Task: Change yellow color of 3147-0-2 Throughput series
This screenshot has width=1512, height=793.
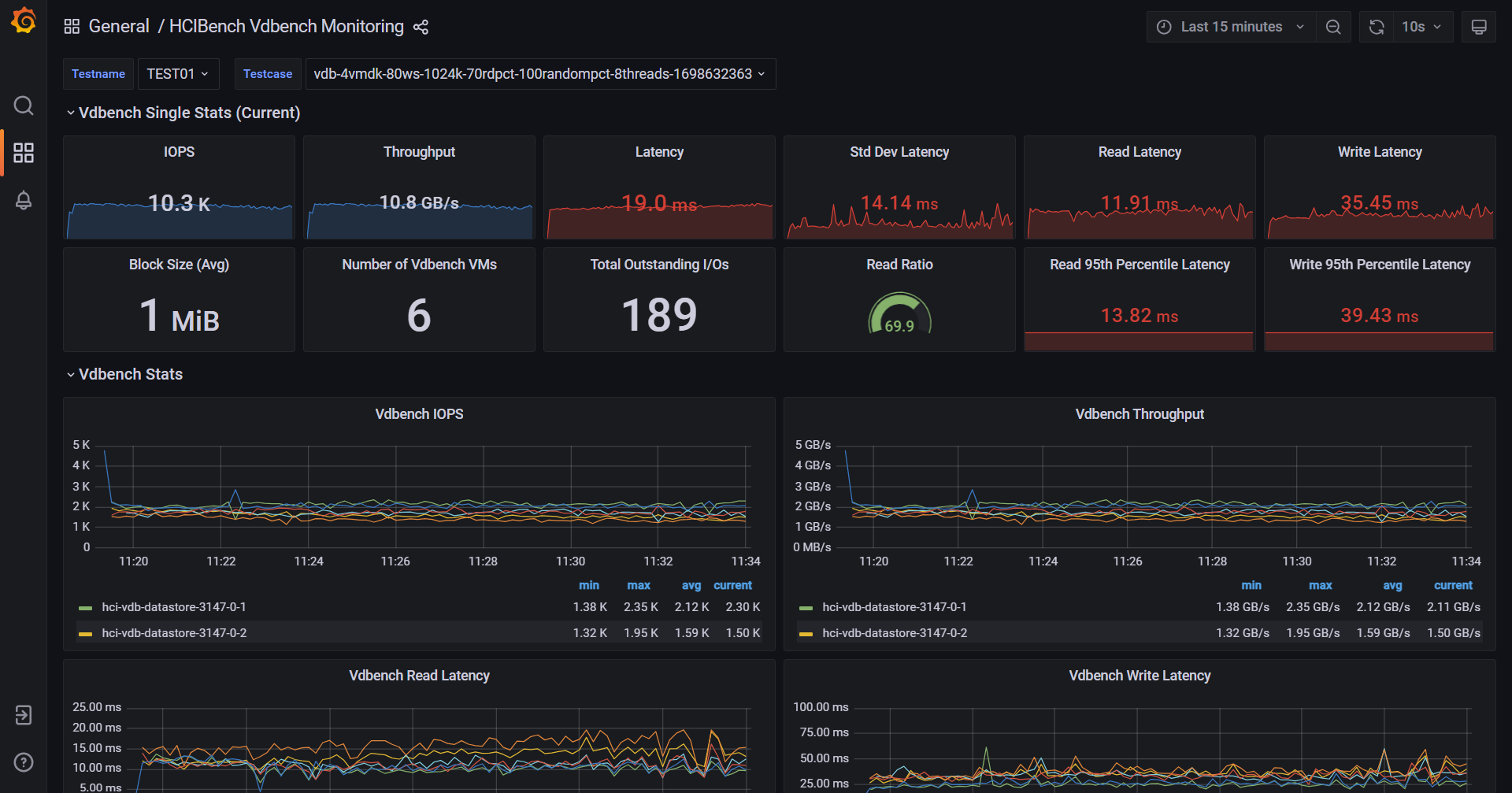Action: [806, 634]
